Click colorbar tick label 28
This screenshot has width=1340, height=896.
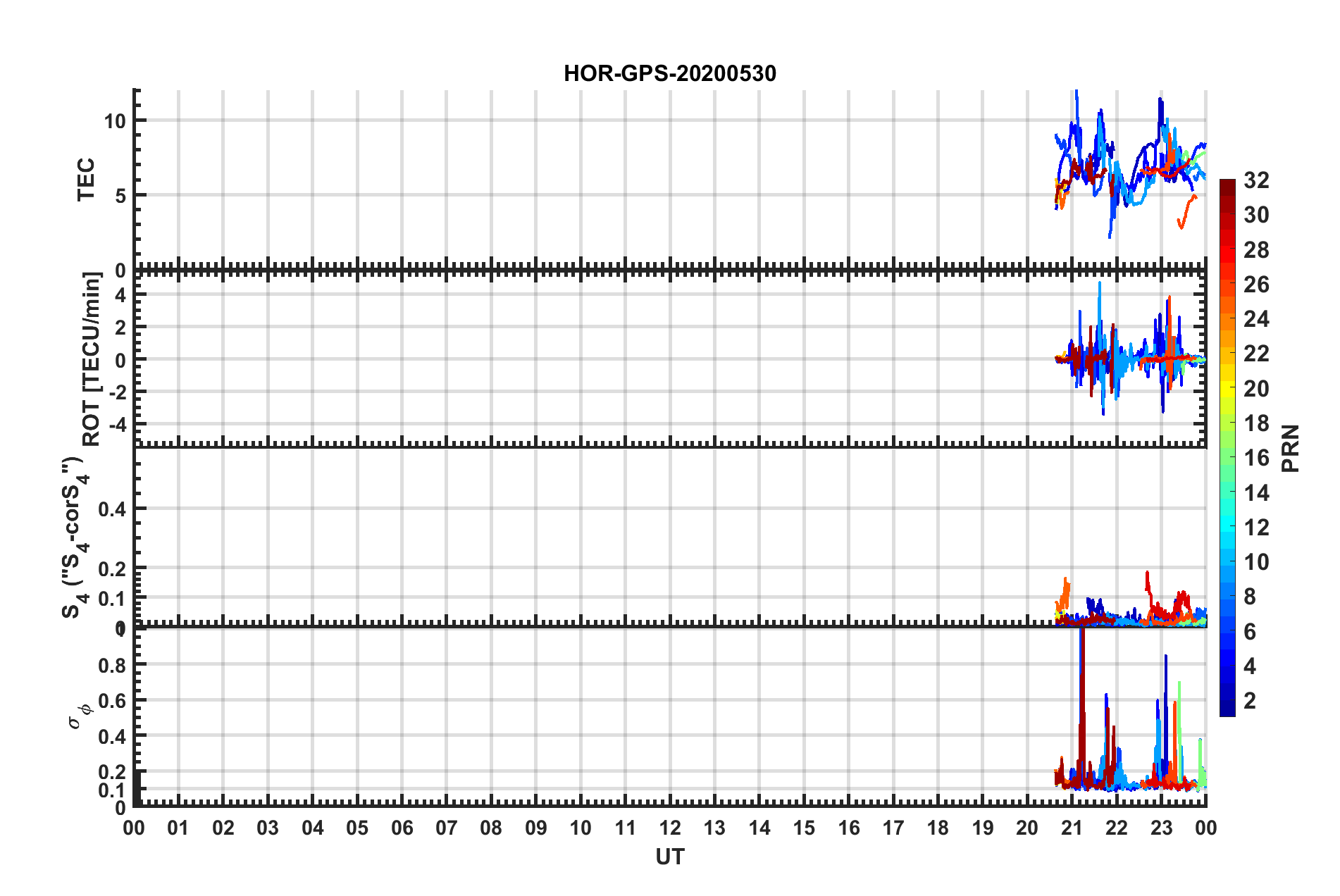click(x=1256, y=250)
